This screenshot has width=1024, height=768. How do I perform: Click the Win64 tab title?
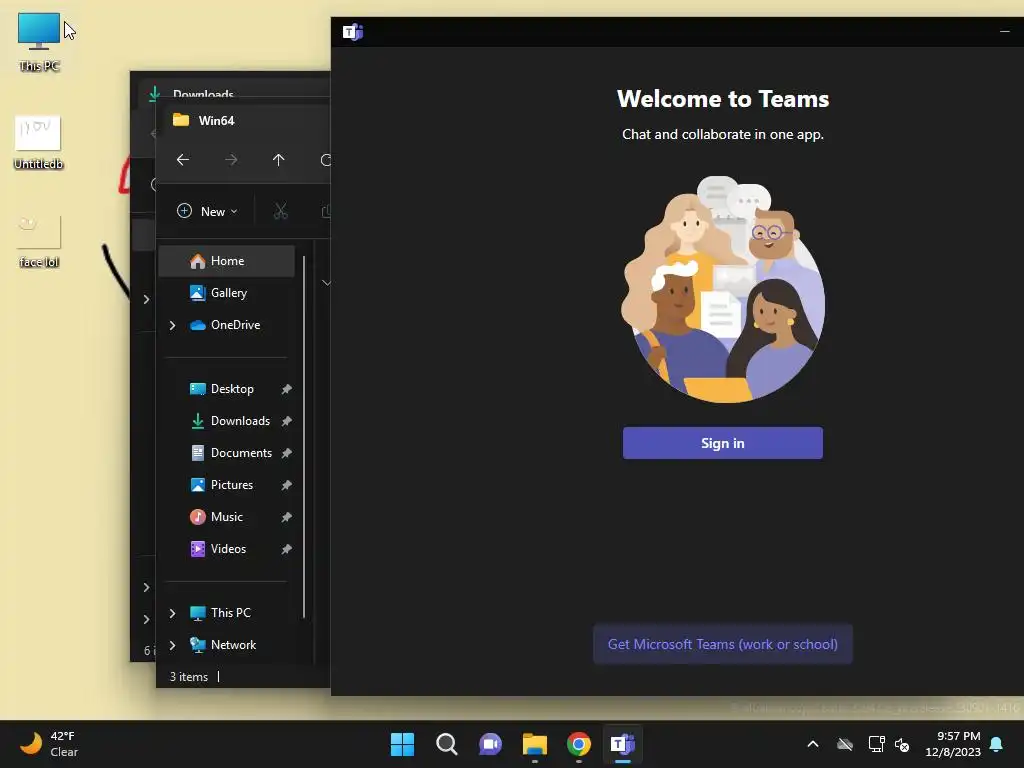pyautogui.click(x=216, y=120)
